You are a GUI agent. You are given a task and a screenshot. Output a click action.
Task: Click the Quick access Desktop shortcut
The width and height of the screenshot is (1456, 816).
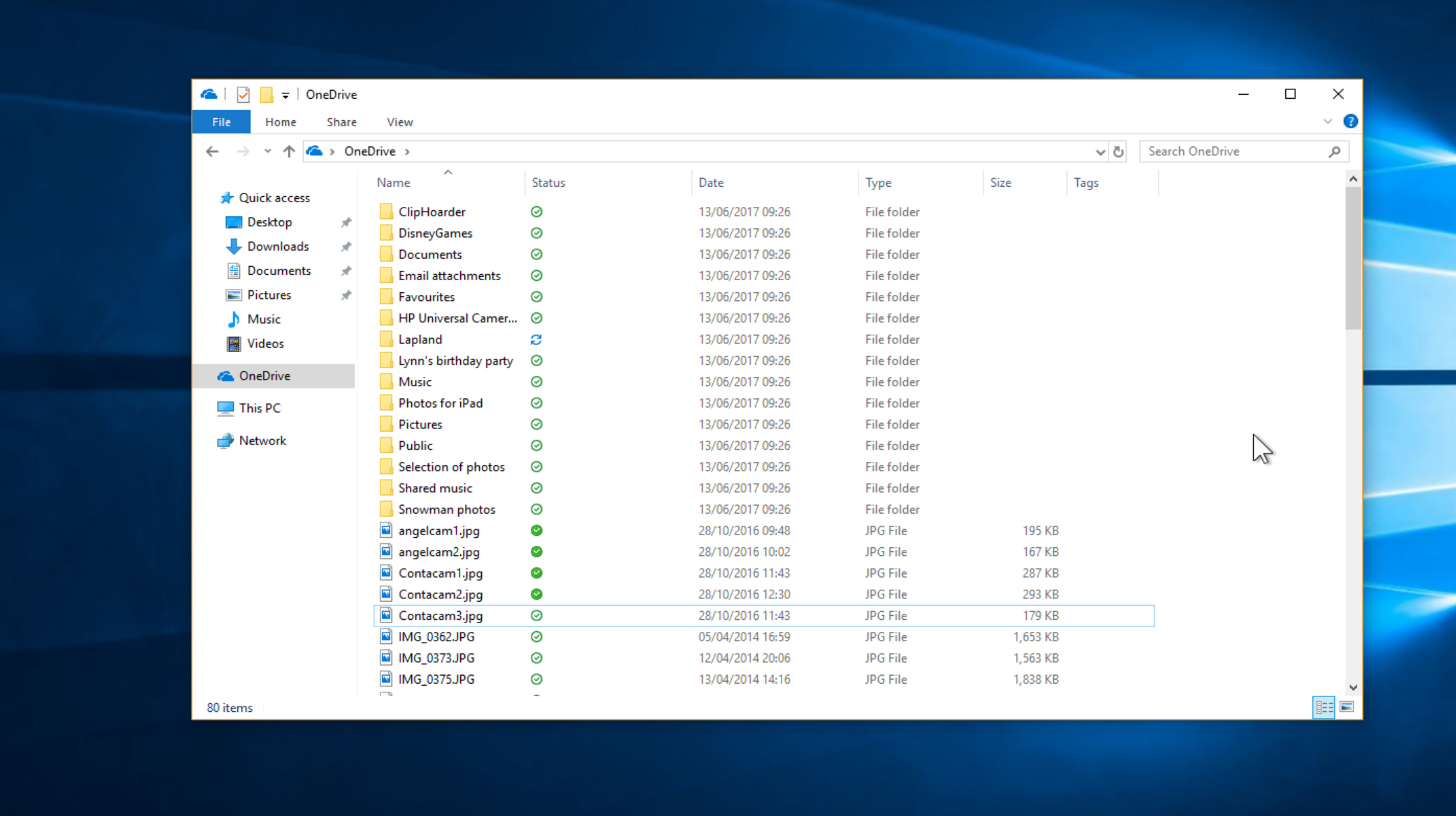tap(269, 221)
